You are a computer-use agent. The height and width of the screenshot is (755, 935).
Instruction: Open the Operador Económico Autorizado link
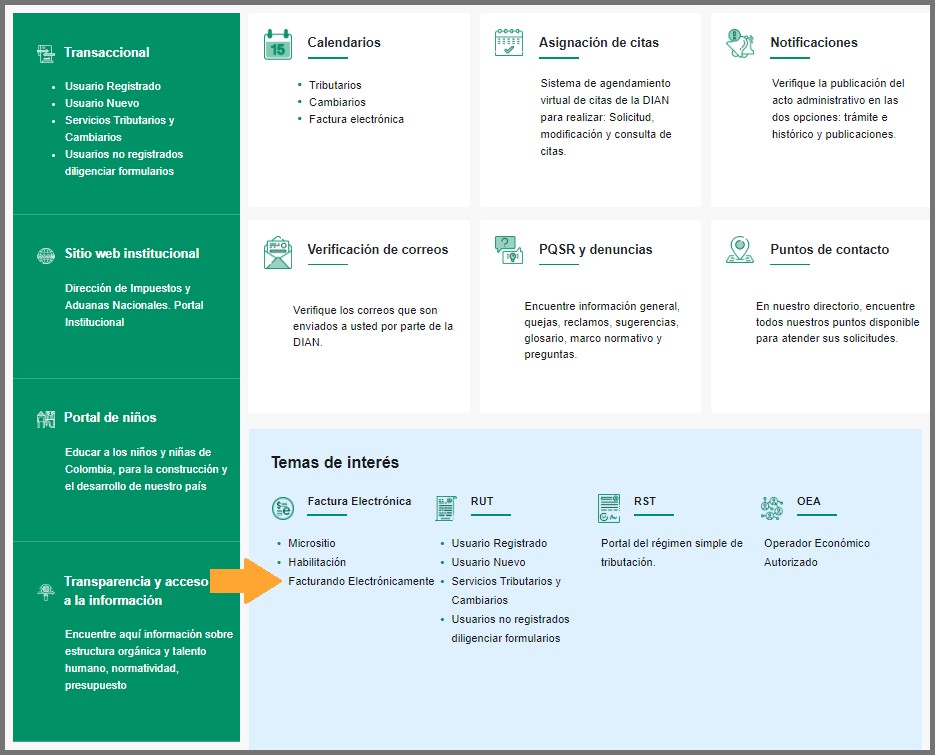pos(816,552)
